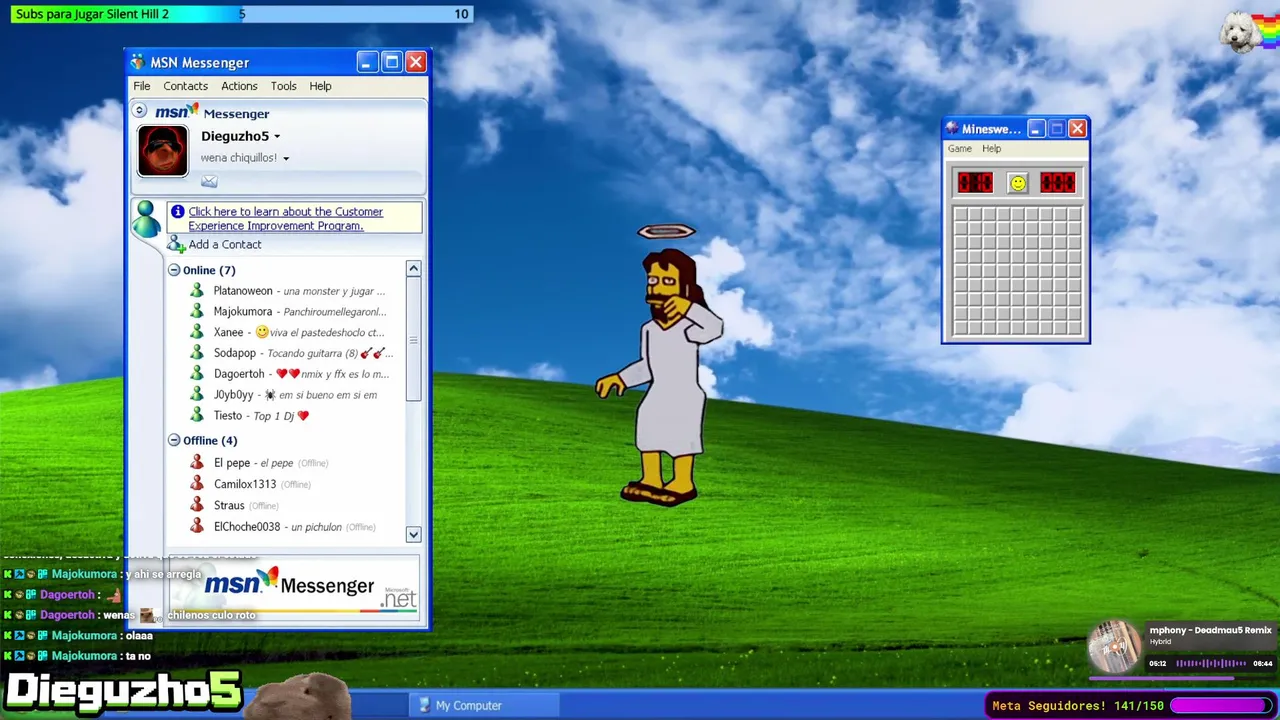Click the blue info icon beside the Customer Experience notice
This screenshot has height=720, width=1280.
pos(178,211)
